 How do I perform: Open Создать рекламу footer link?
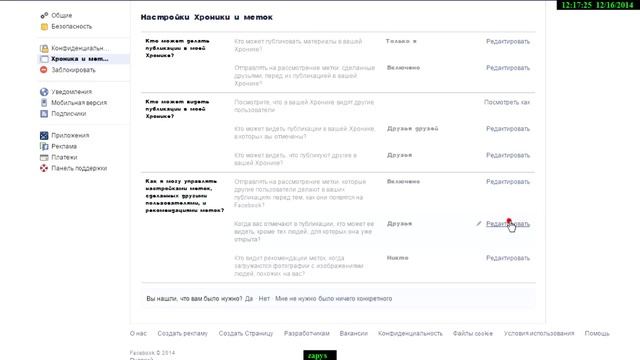pos(182,333)
